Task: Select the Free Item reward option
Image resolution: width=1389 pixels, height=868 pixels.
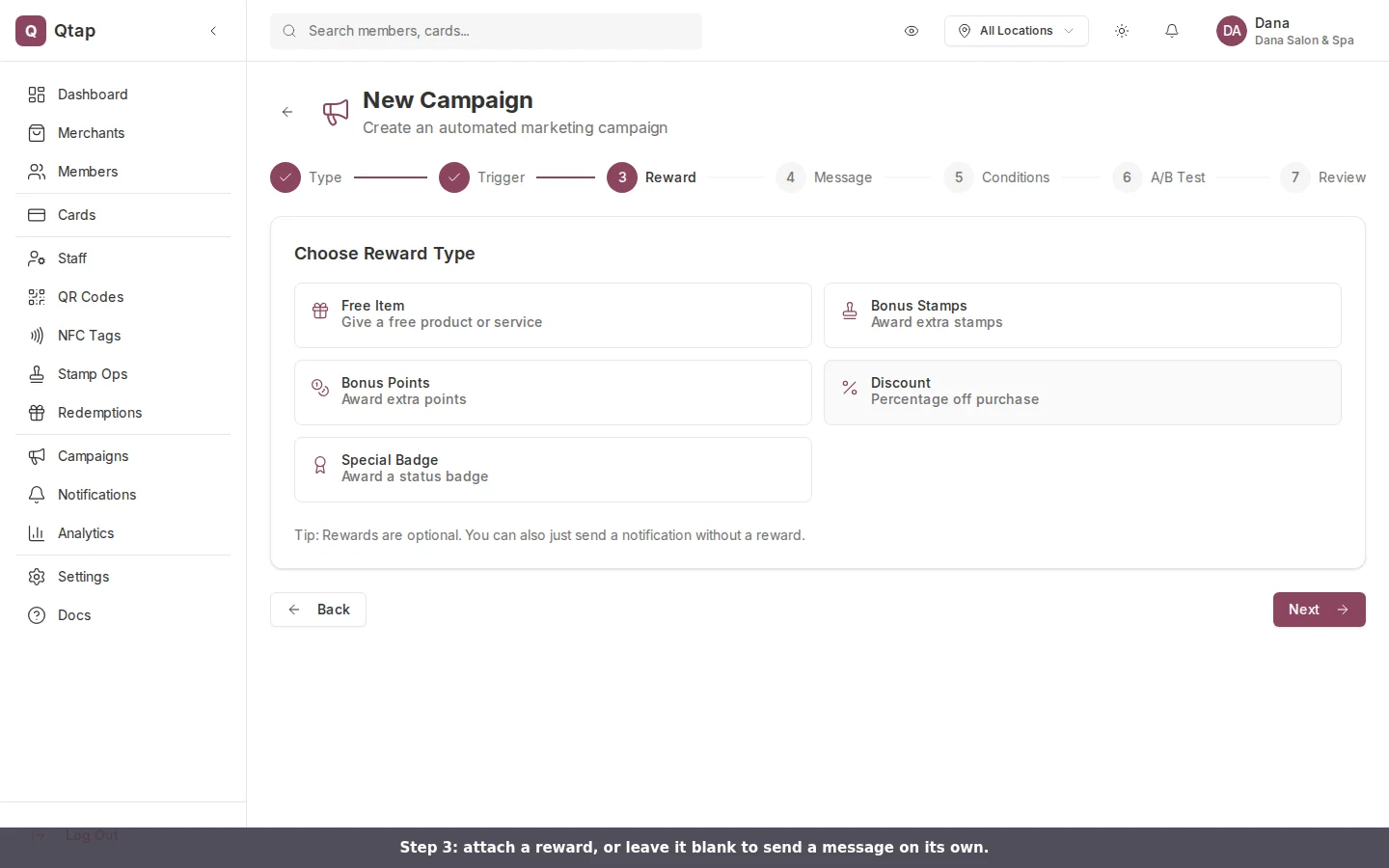Action: [553, 315]
